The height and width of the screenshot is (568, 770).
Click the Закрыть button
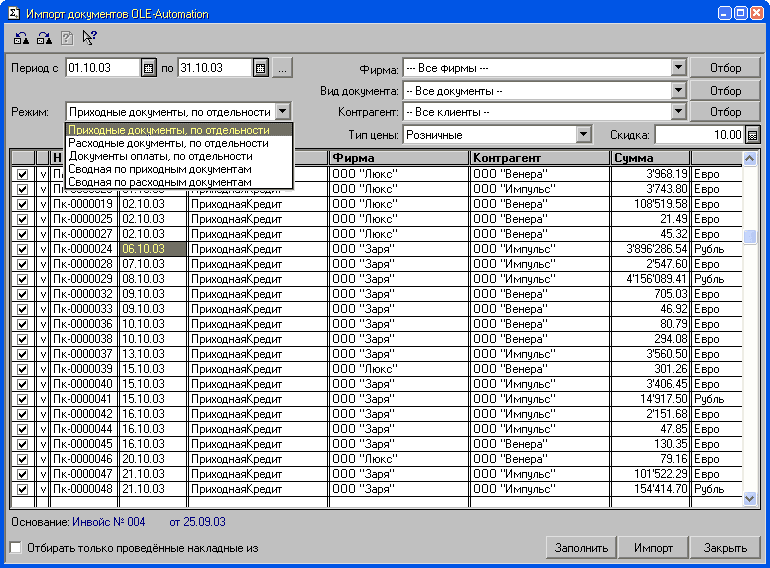(725, 548)
